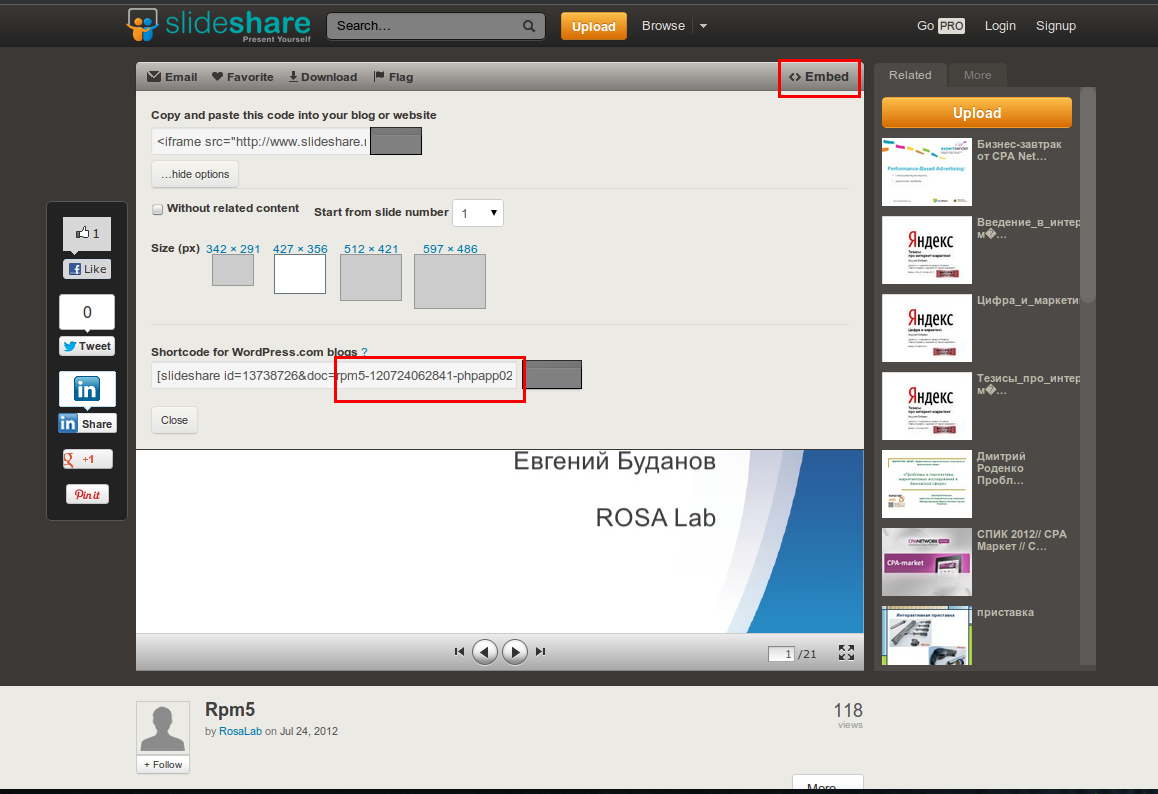Viewport: 1158px width, 794px height.
Task: Click the sidebar Upload button
Action: (976, 113)
